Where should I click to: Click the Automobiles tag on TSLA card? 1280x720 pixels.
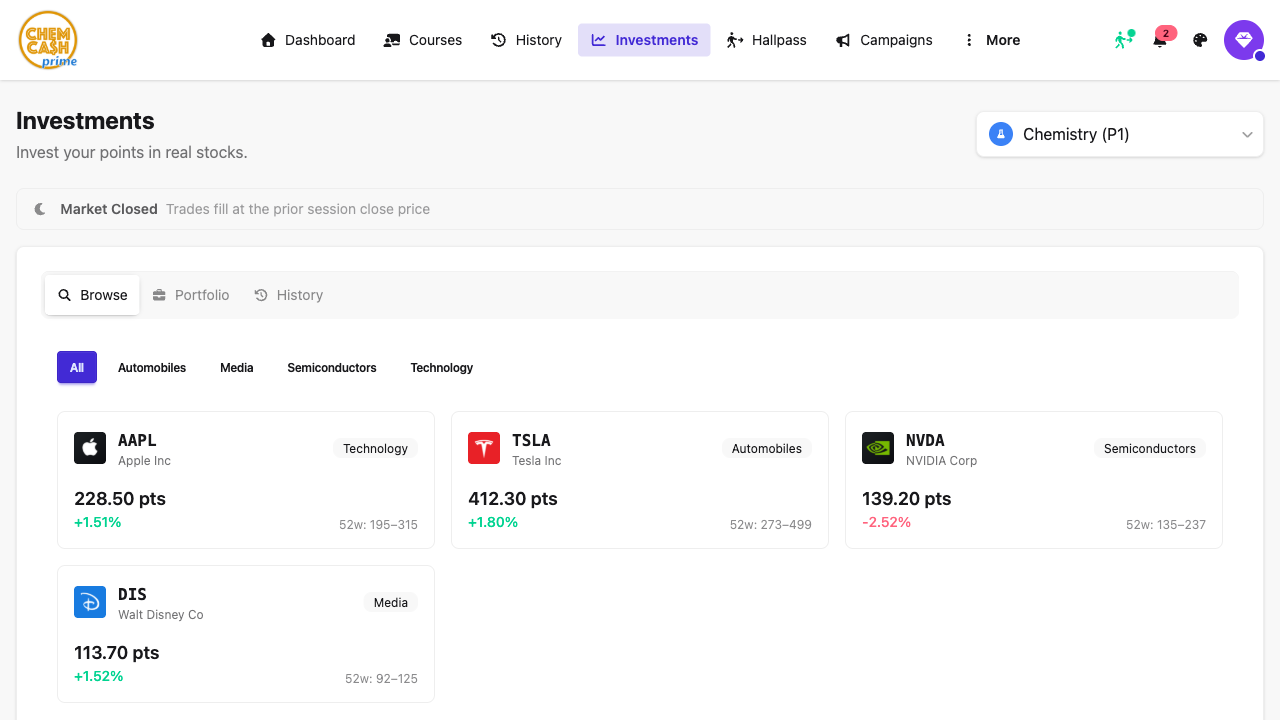tap(767, 448)
